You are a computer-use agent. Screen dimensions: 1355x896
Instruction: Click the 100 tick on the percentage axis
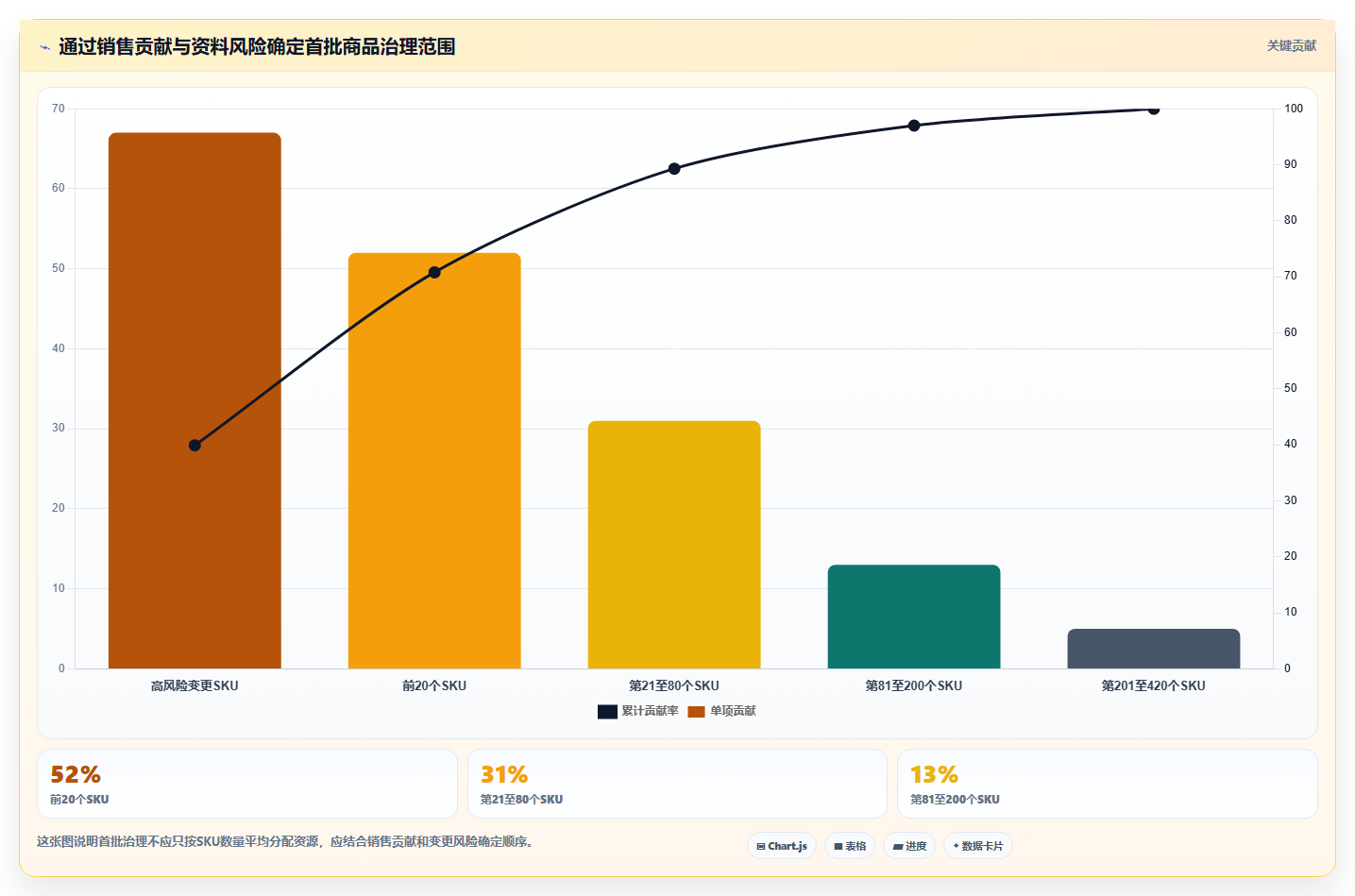coord(1294,109)
